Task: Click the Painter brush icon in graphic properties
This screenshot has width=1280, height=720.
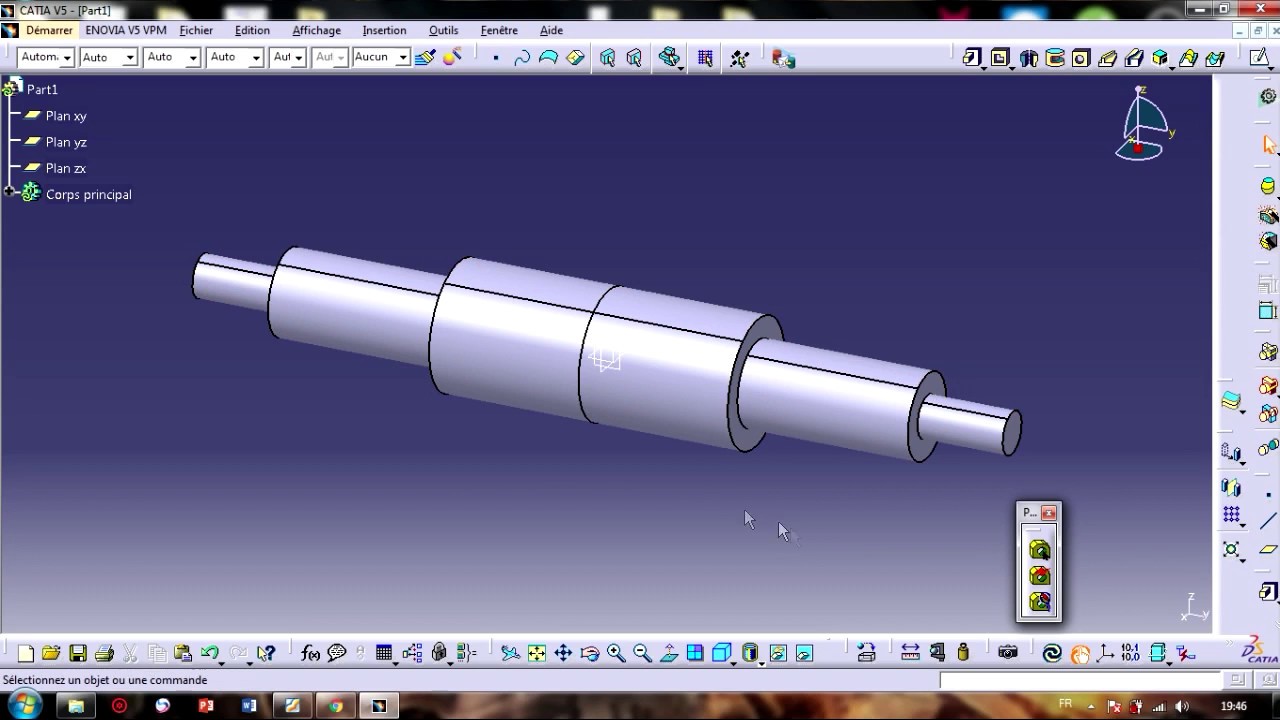Action: (x=425, y=58)
